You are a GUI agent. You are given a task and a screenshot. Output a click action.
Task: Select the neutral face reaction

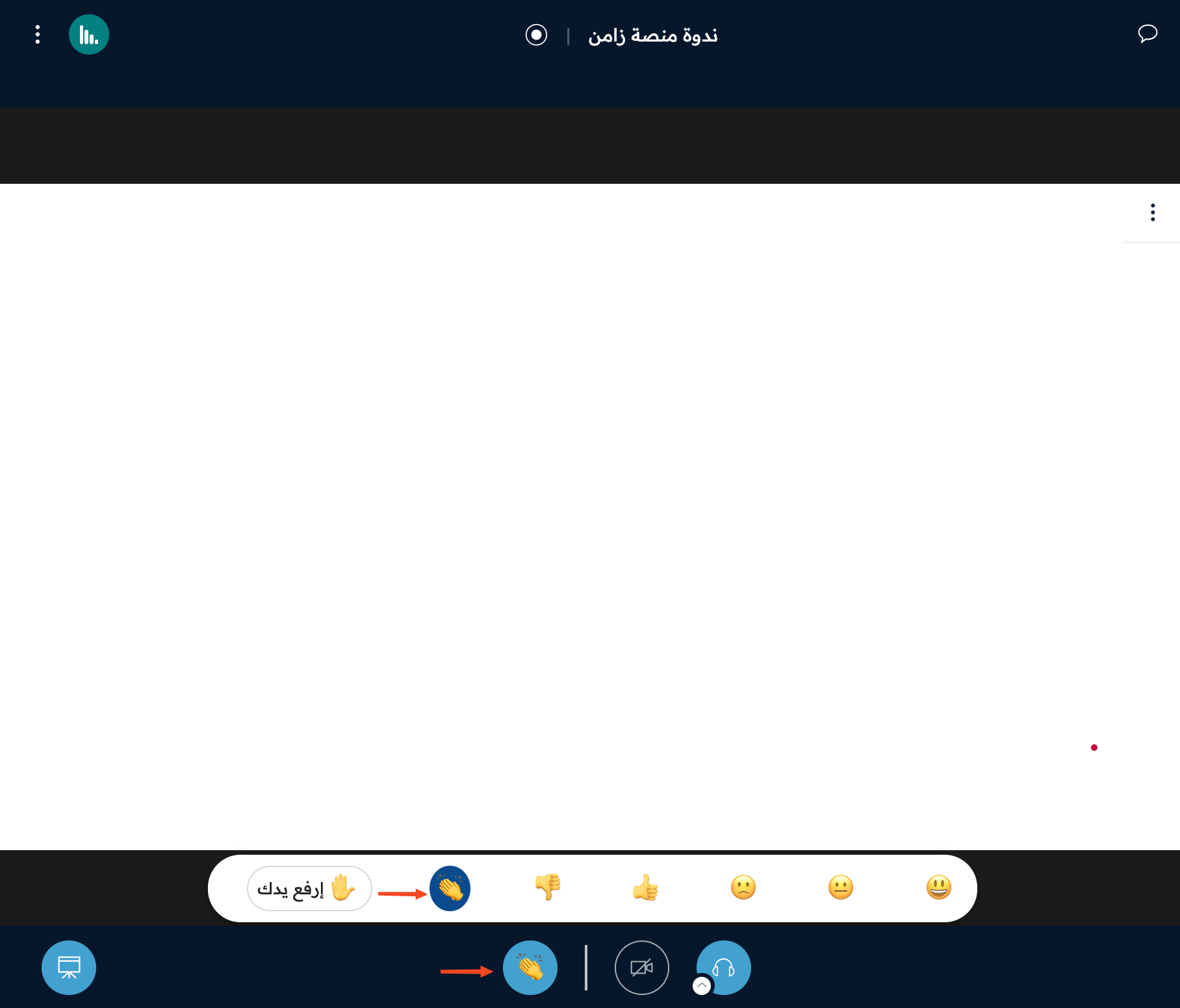(841, 887)
